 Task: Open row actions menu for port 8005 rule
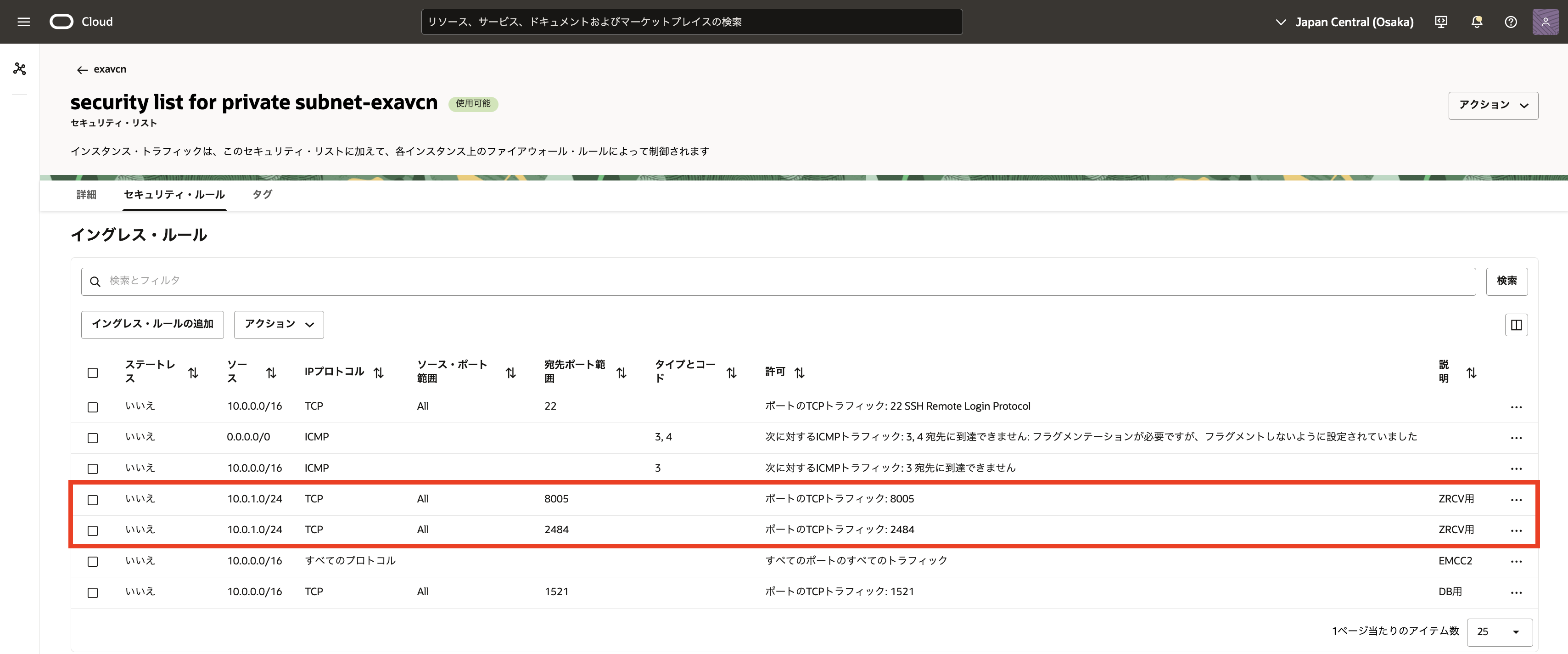click(1516, 499)
